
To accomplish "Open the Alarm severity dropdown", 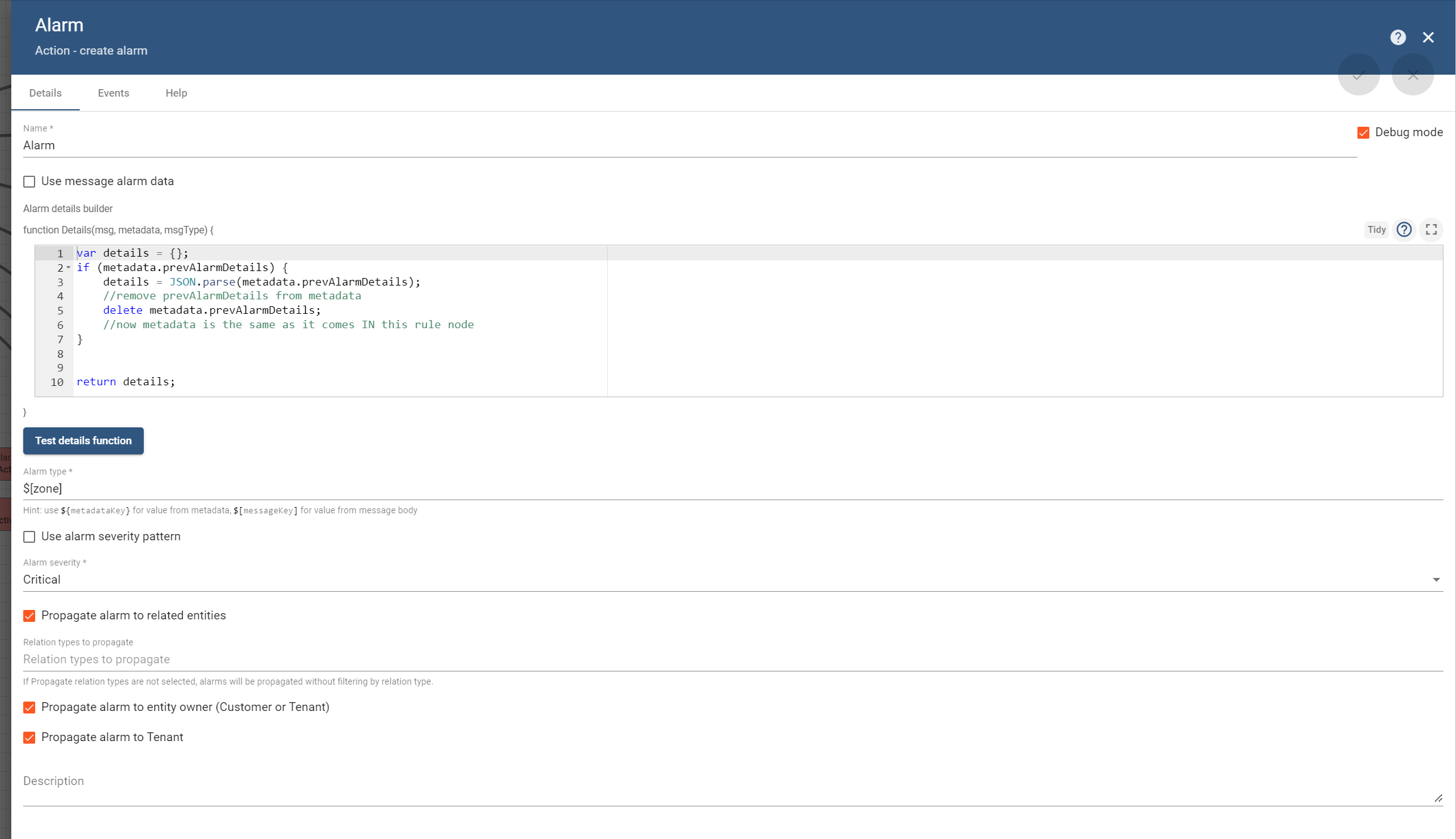I will coord(1437,579).
